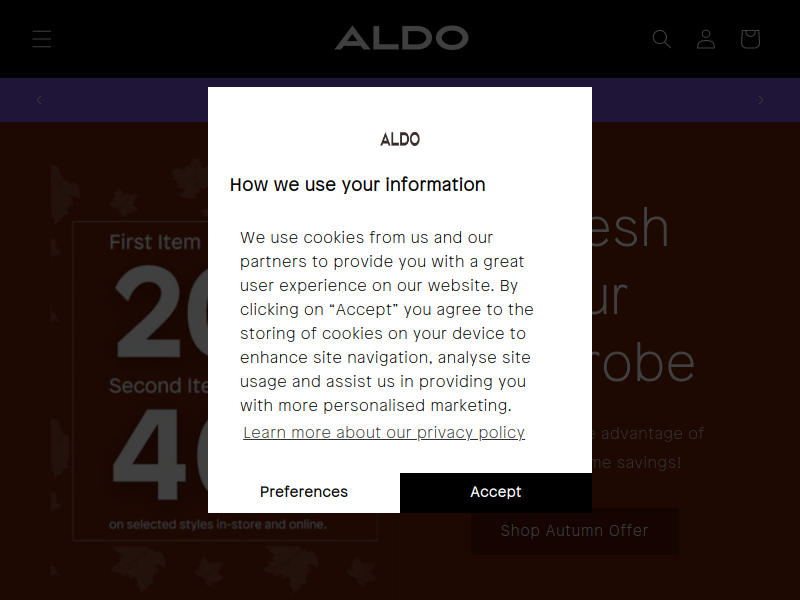This screenshot has width=800, height=600.
Task: Show previous announcement with left chevron
Action: click(x=39, y=100)
